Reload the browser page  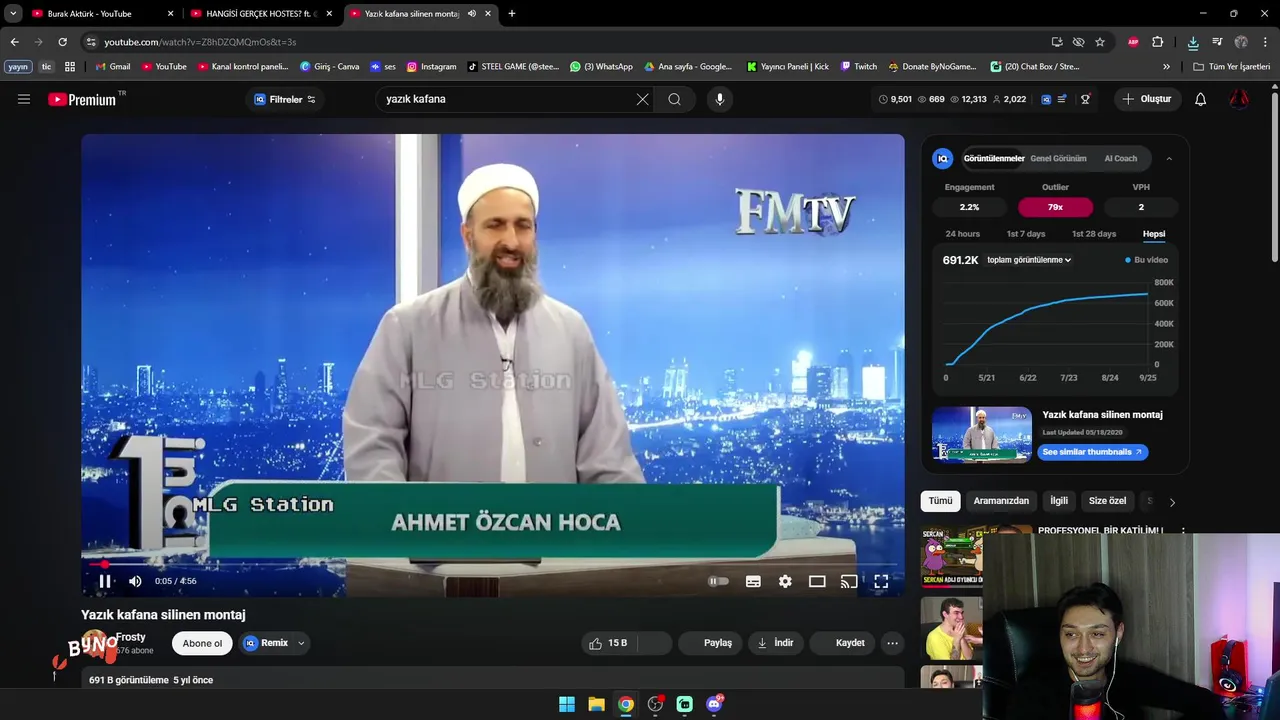62,42
